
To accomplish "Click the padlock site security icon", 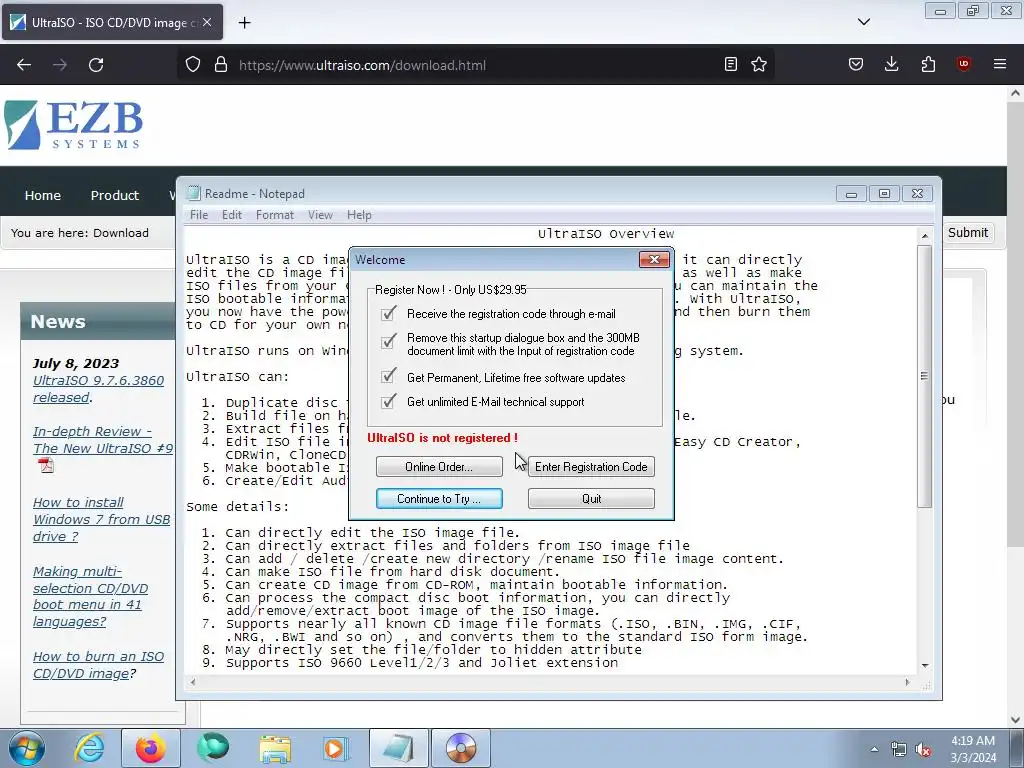I will click(x=221, y=65).
